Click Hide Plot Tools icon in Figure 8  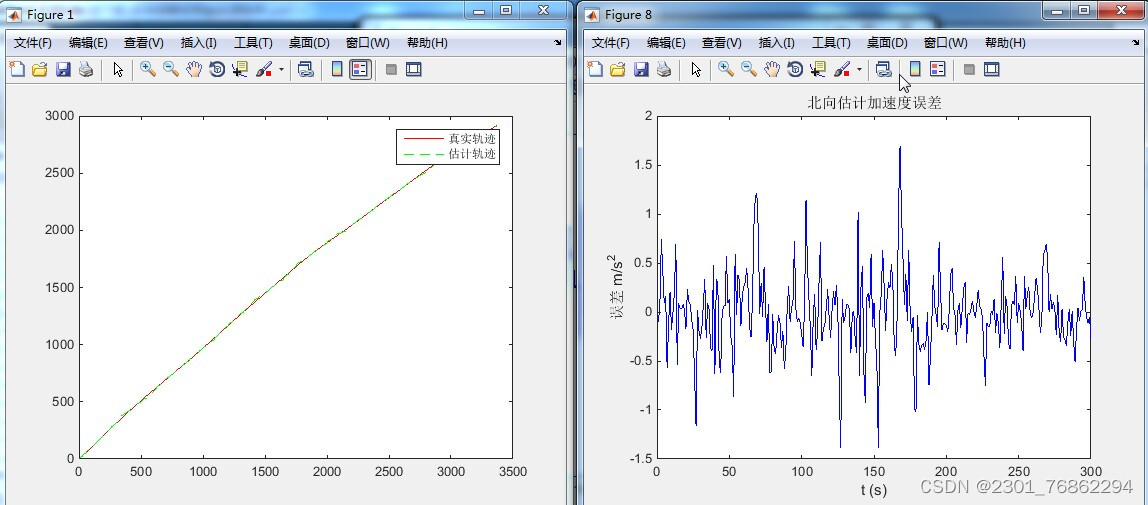pos(969,70)
